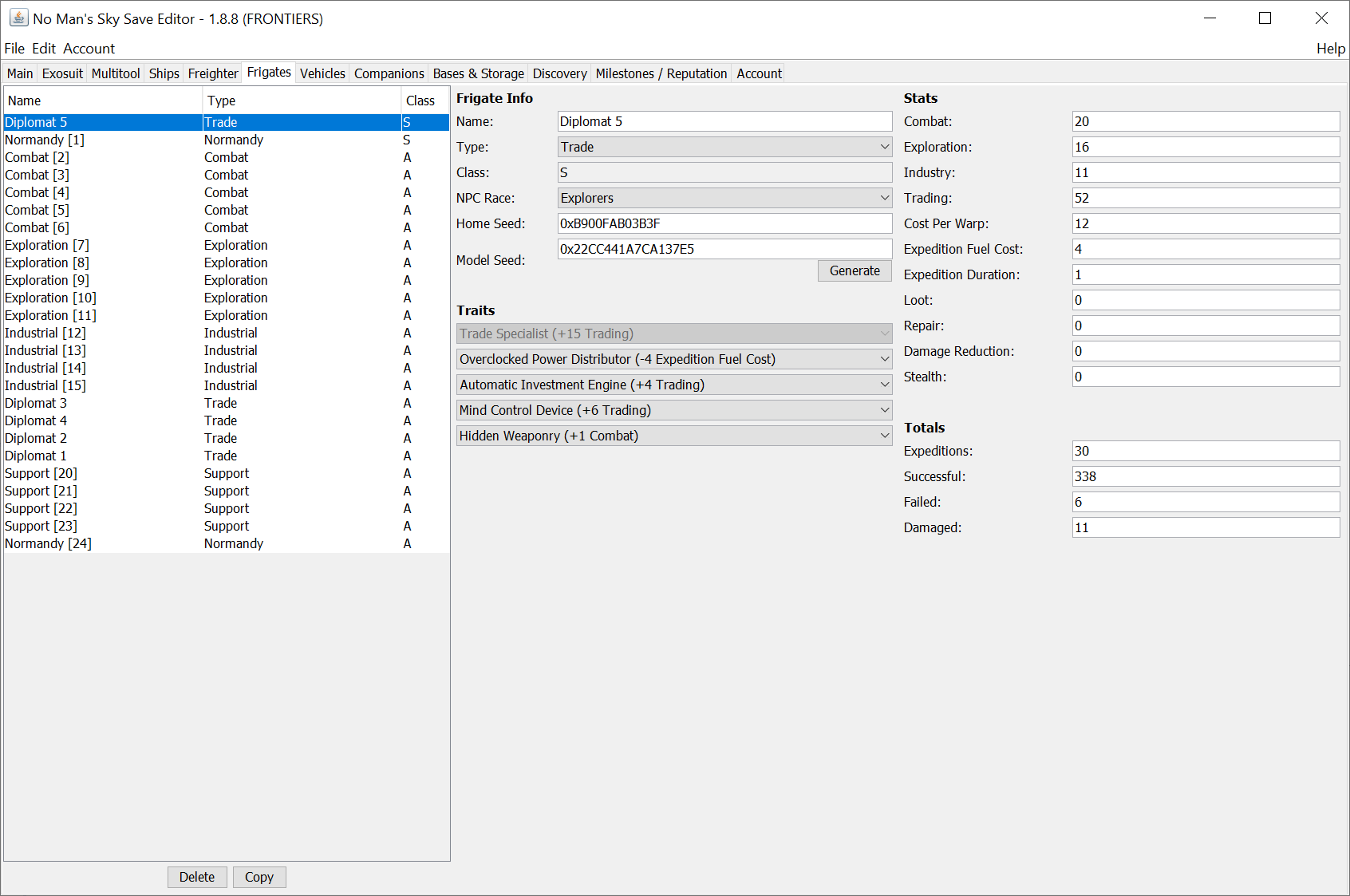
Task: Open the Help menu
Action: 1330,49
